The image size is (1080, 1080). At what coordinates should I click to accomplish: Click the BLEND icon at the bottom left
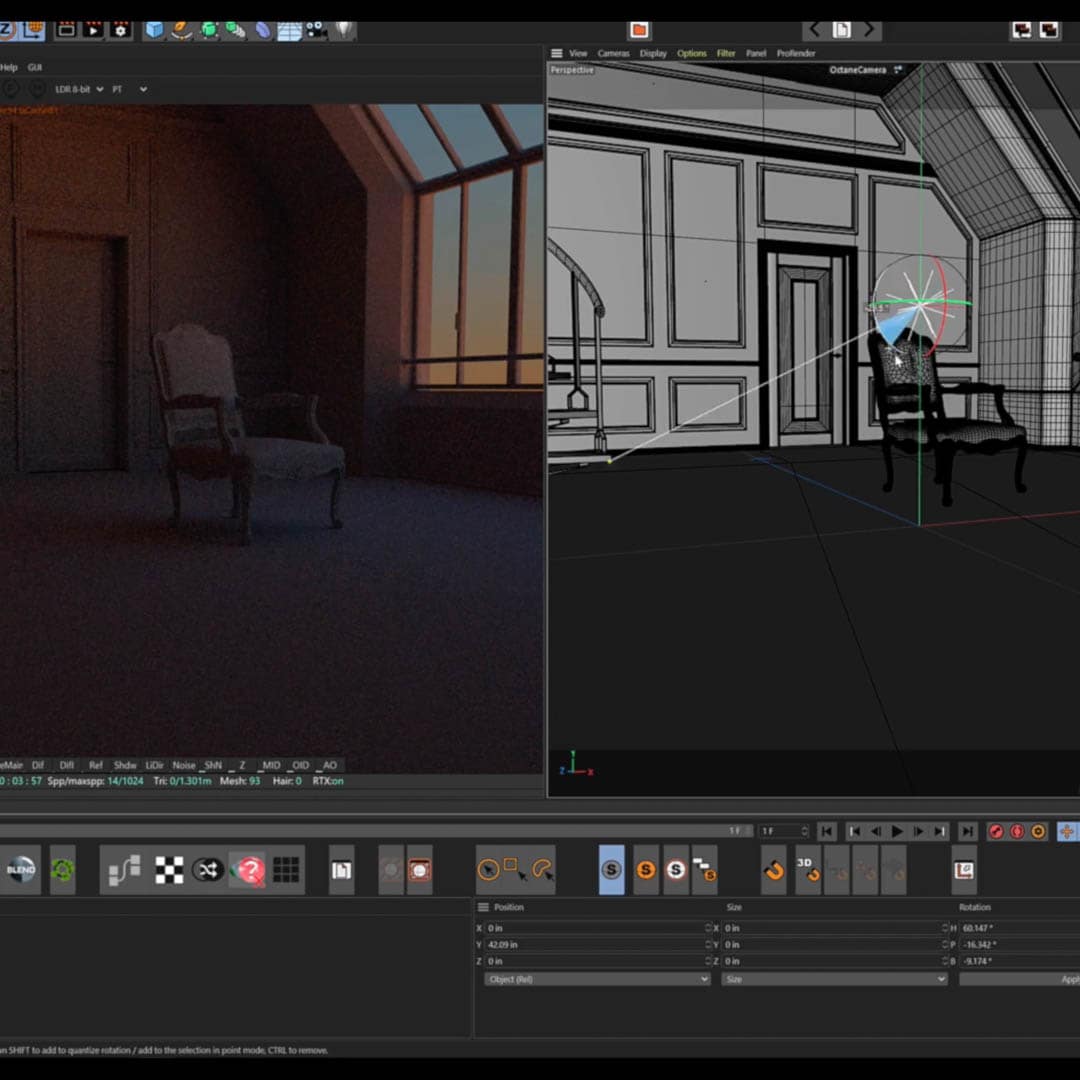[x=20, y=868]
